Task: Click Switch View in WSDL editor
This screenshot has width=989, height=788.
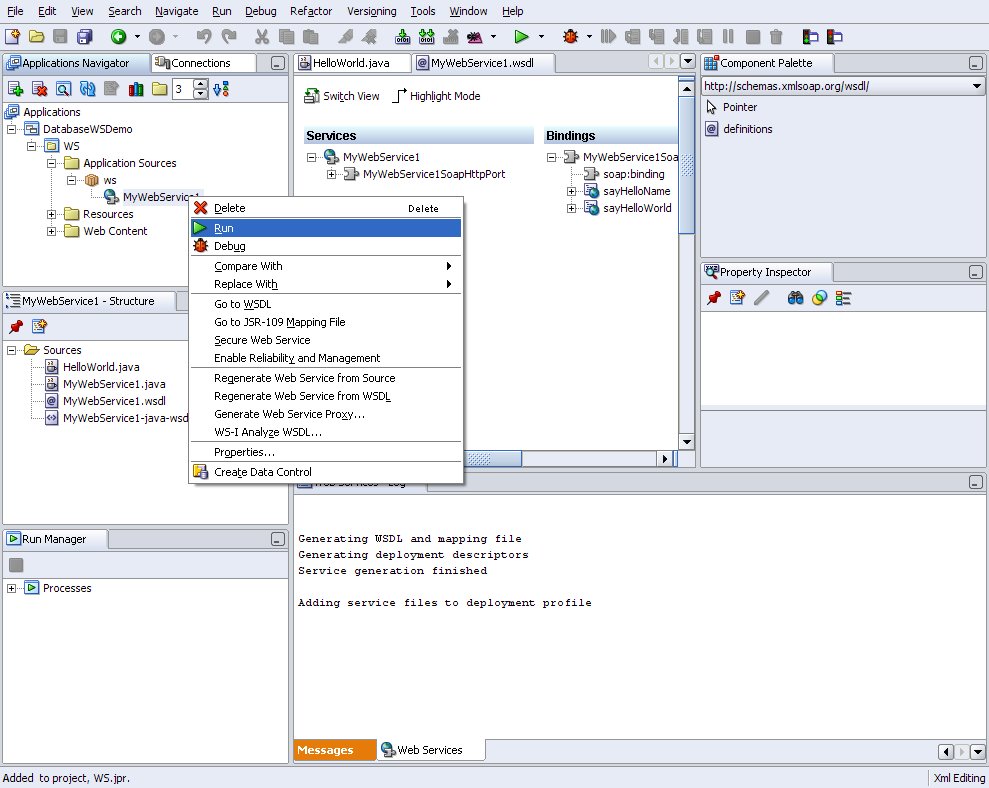Action: coord(341,96)
